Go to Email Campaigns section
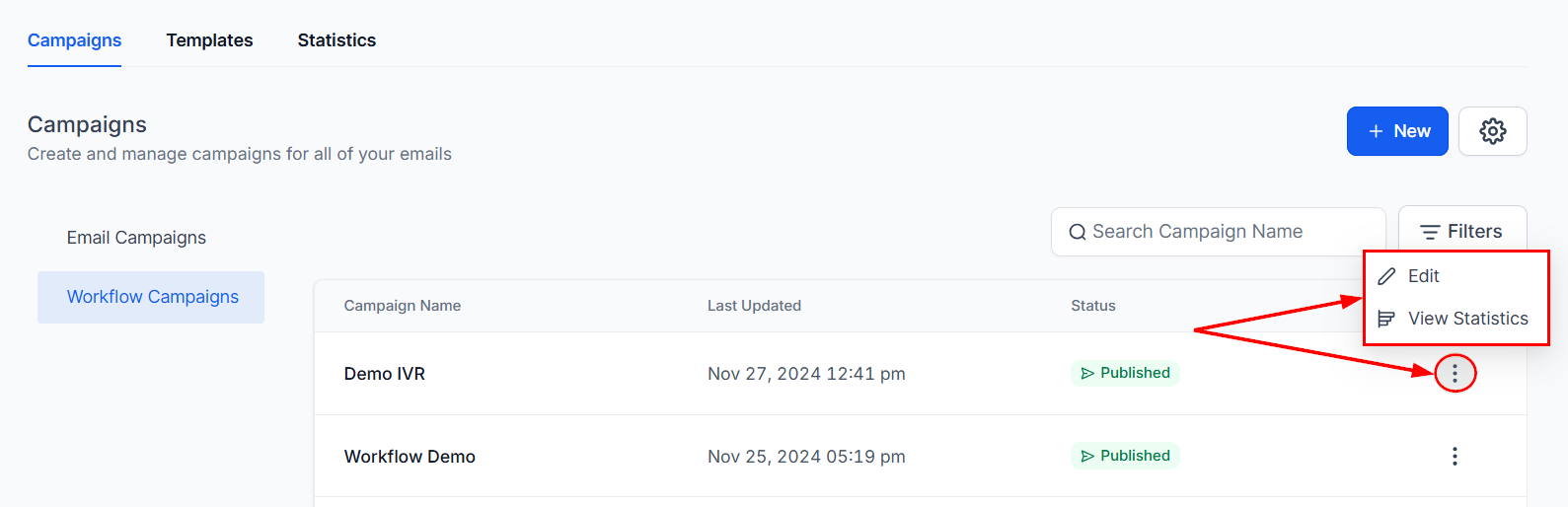This screenshot has width=1568, height=507. point(136,238)
